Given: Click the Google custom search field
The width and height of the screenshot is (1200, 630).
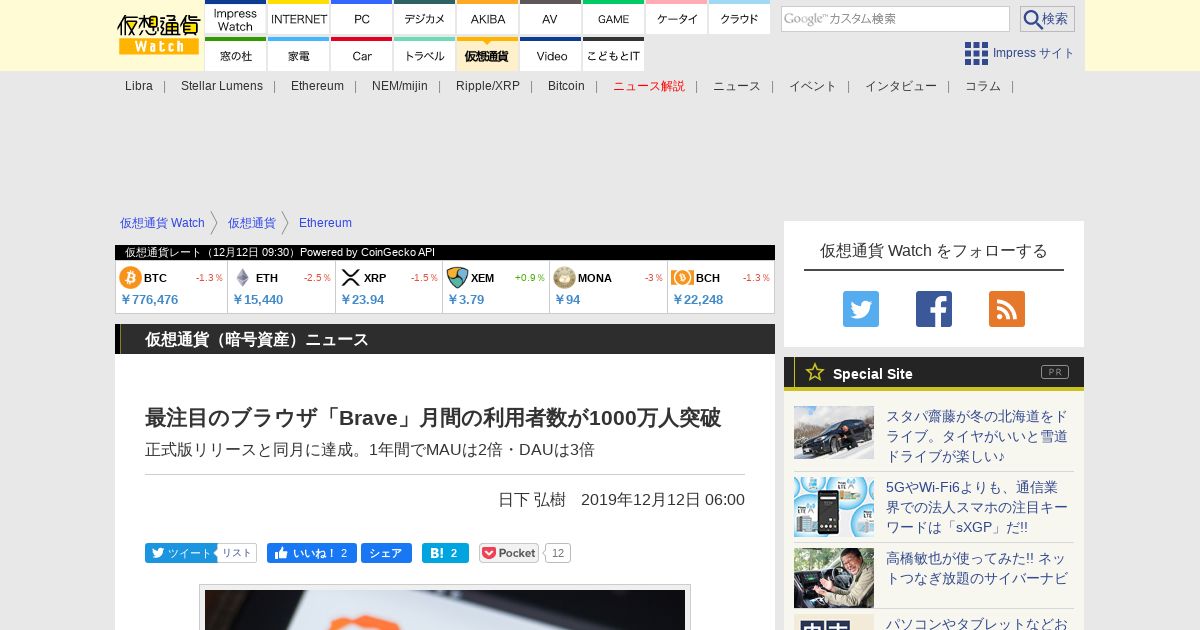Looking at the screenshot, I should coord(895,19).
